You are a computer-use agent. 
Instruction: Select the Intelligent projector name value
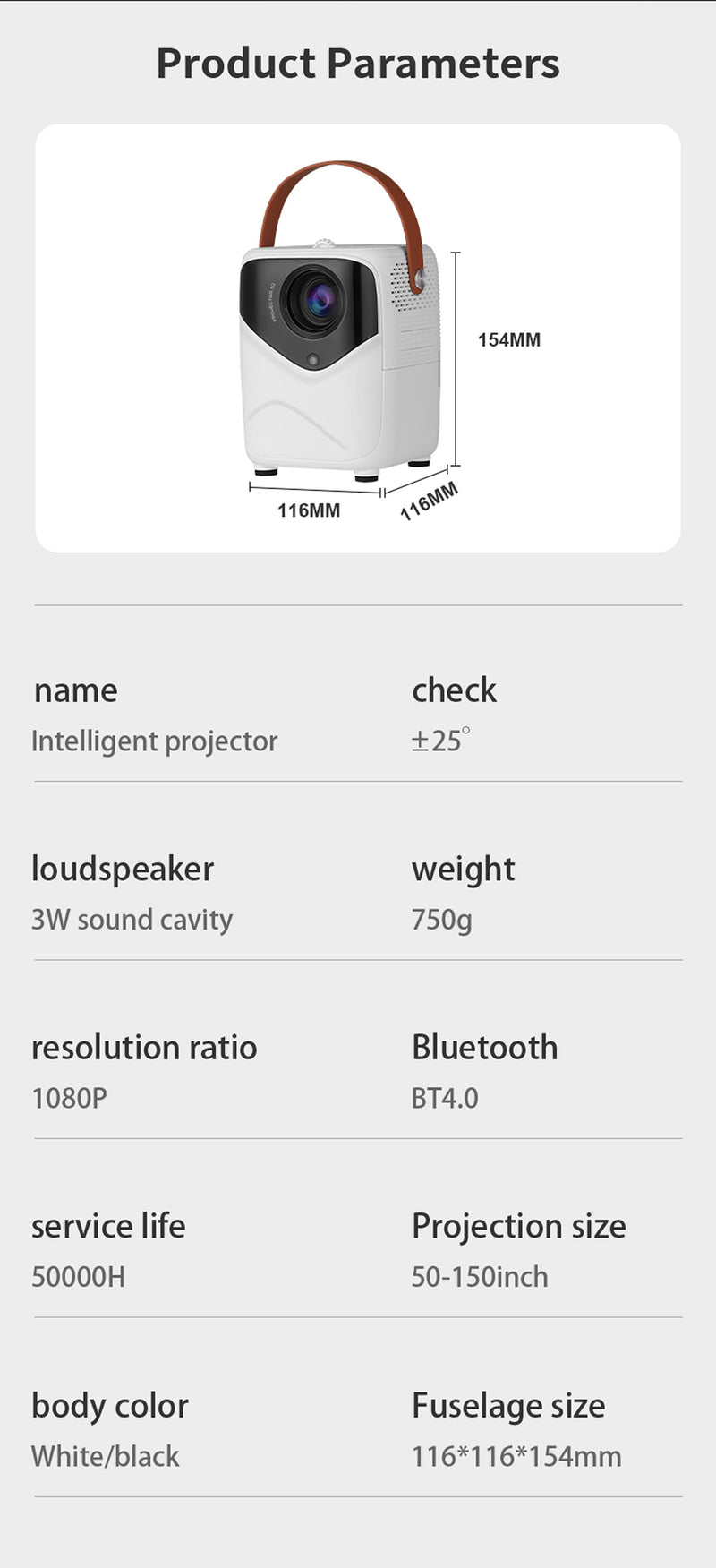154,741
